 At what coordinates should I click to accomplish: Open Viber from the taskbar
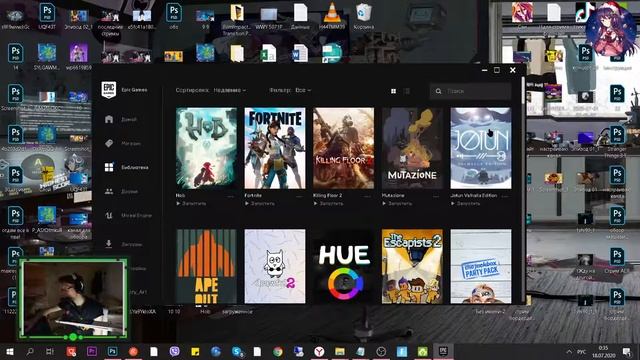pyautogui.click(x=174, y=351)
